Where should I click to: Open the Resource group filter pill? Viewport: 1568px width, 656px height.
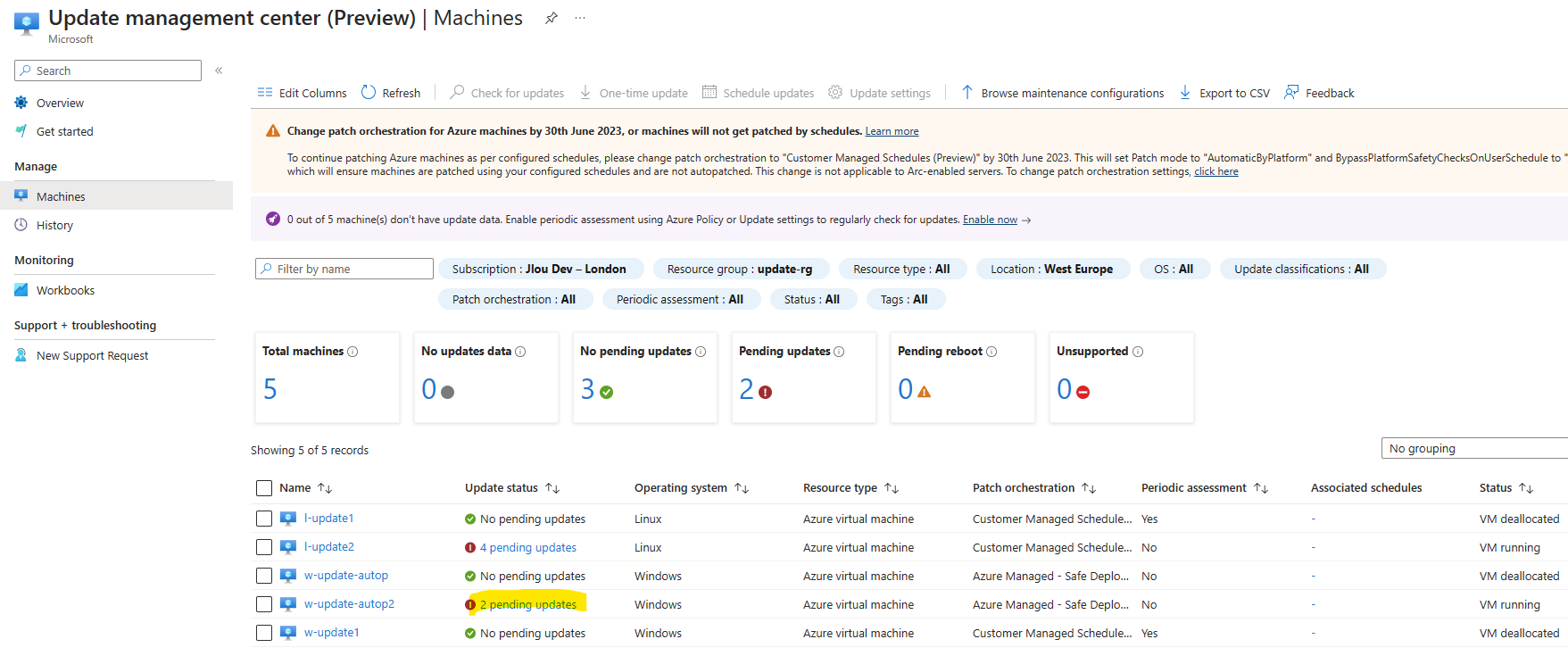point(740,269)
